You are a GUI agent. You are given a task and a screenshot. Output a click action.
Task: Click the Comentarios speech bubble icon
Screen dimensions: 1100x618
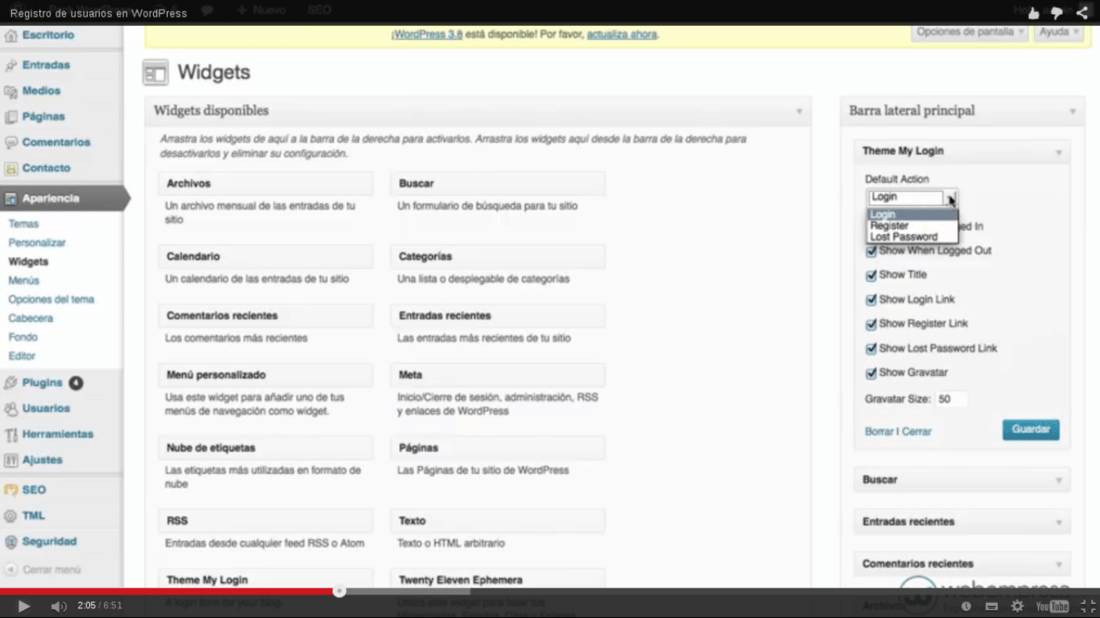11,142
